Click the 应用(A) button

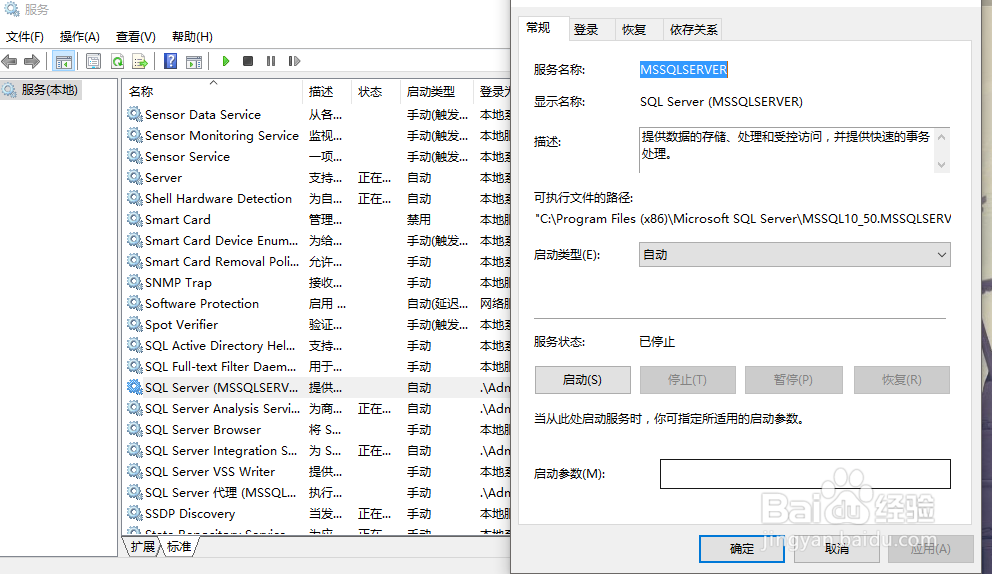click(931, 549)
